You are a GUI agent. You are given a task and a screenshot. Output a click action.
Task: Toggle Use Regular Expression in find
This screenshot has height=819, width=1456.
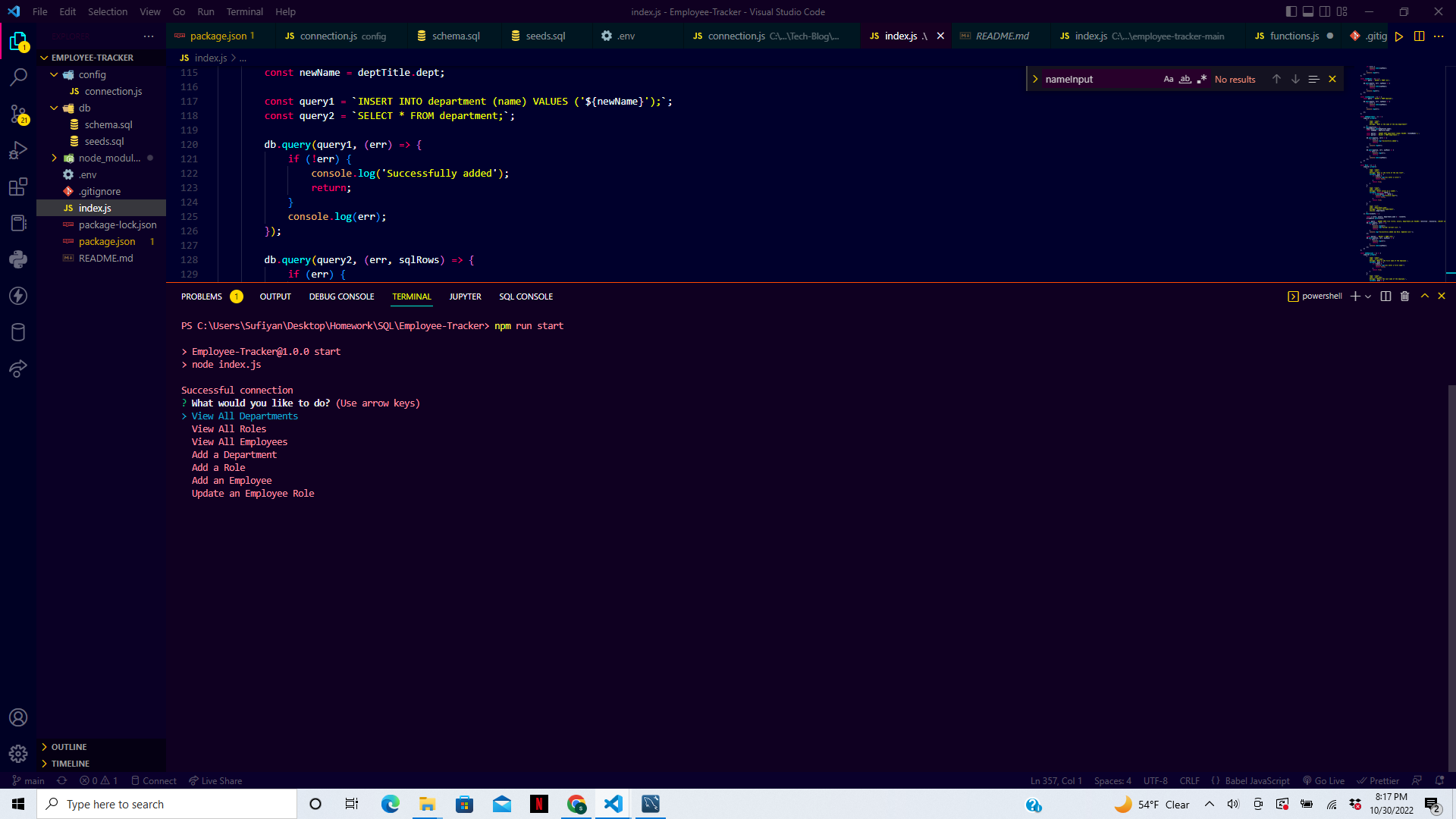point(1201,79)
